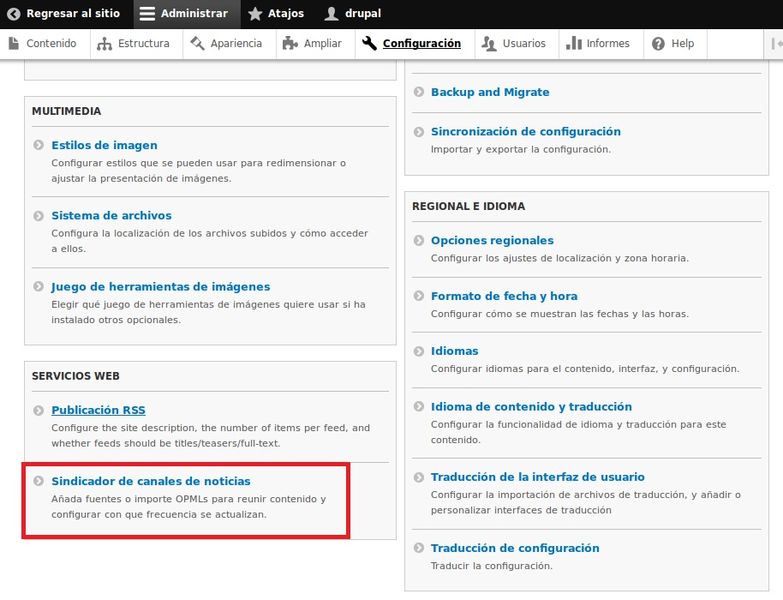
Task: Click arrow bullet next to Traducción de la interfaz
Action: [419, 478]
